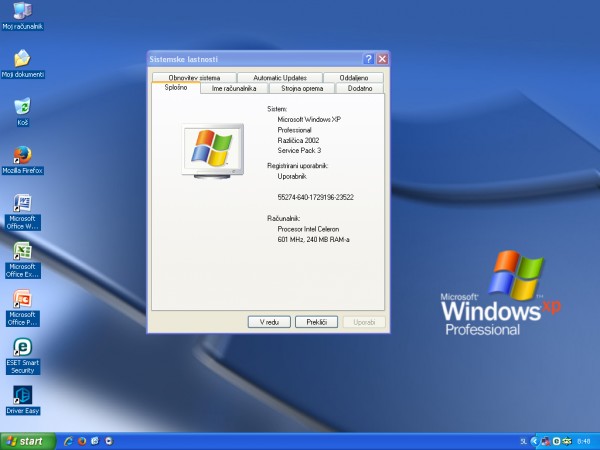Screen dimensions: 600x450
Task: Click the rightmost tray icon before clock
Action: coord(567,442)
